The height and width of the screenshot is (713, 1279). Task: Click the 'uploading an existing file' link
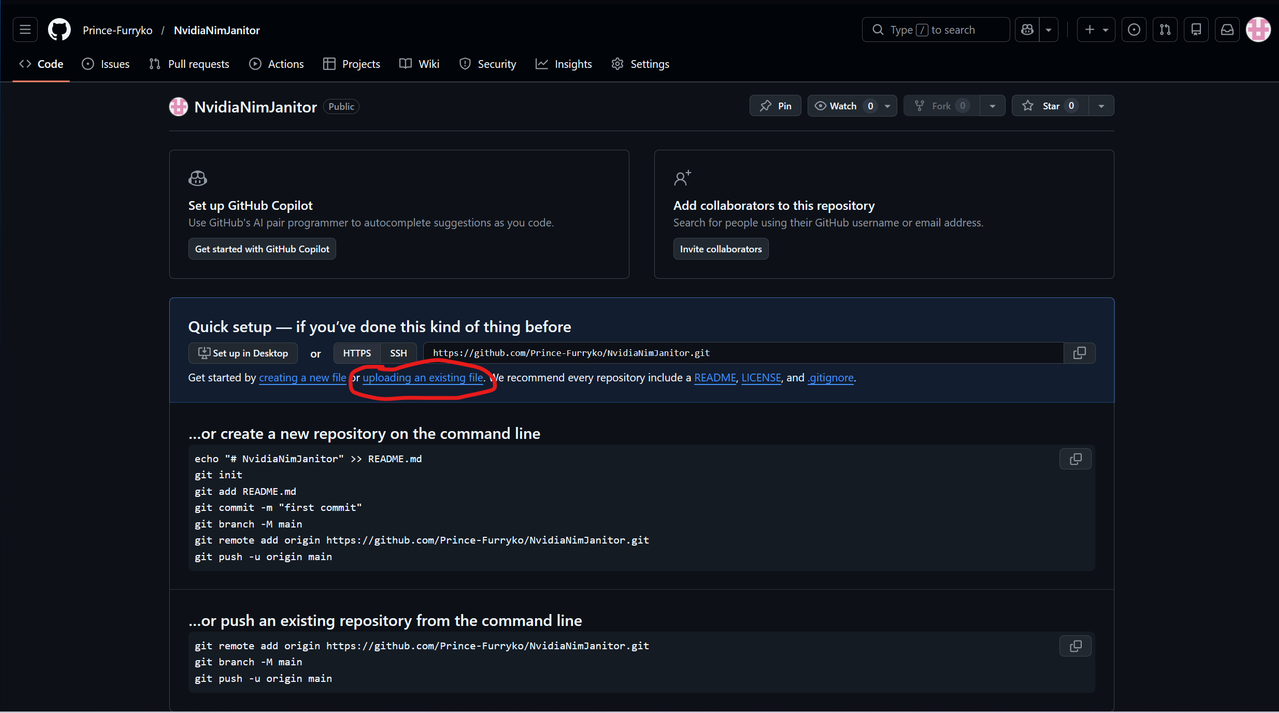click(423, 378)
